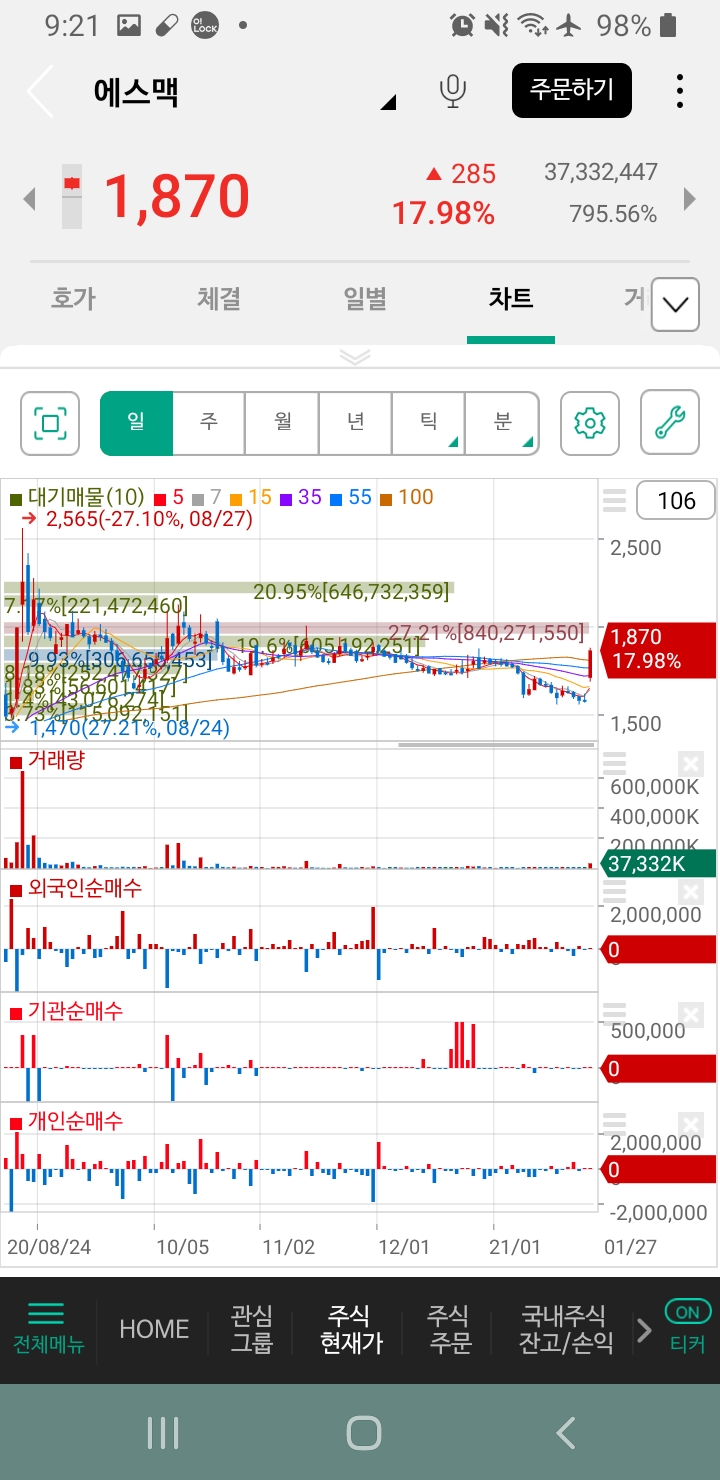The image size is (720, 1480).
Task: Tap the microphone voice search icon
Action: click(x=453, y=91)
